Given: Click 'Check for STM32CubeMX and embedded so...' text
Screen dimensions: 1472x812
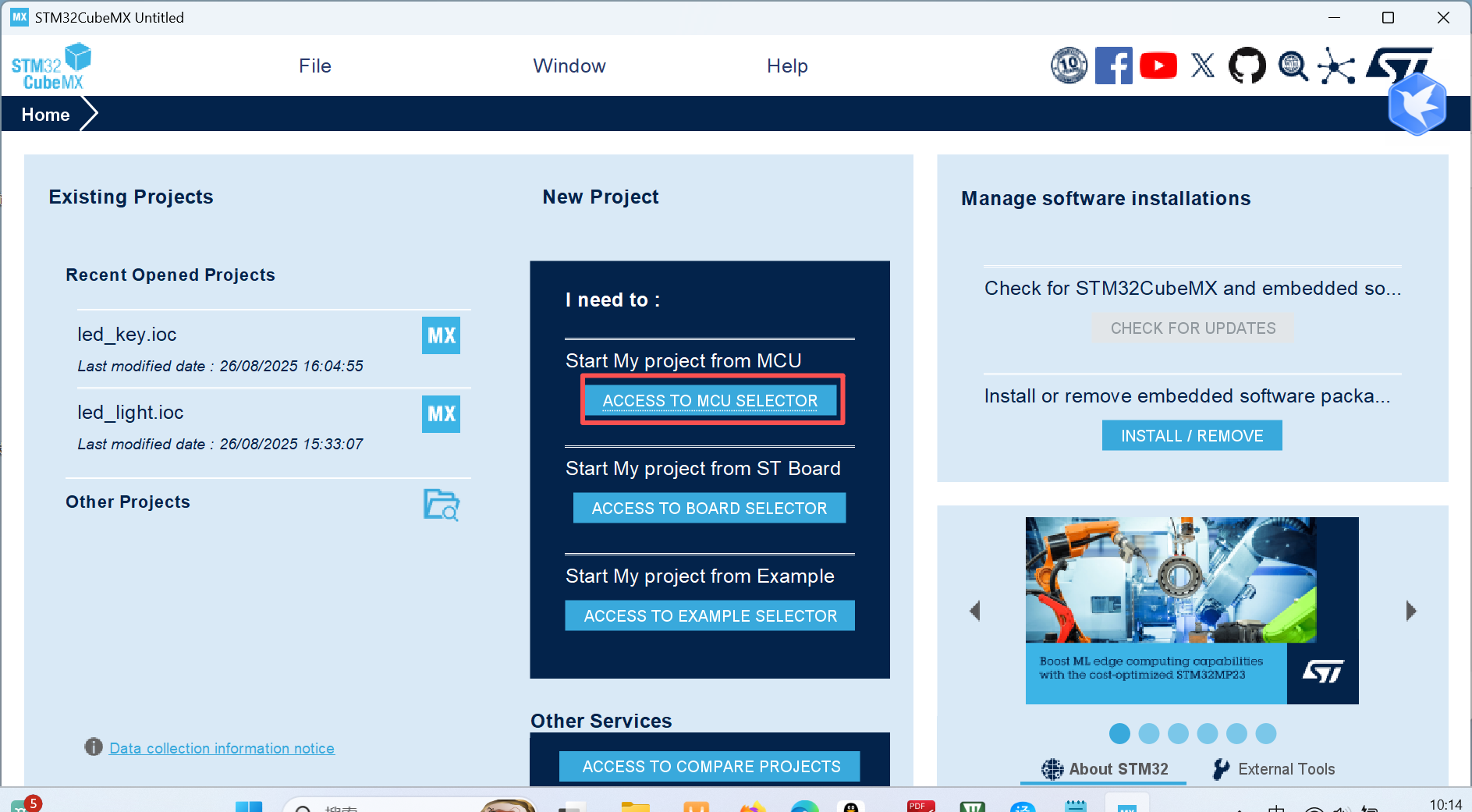Looking at the screenshot, I should (x=1193, y=288).
